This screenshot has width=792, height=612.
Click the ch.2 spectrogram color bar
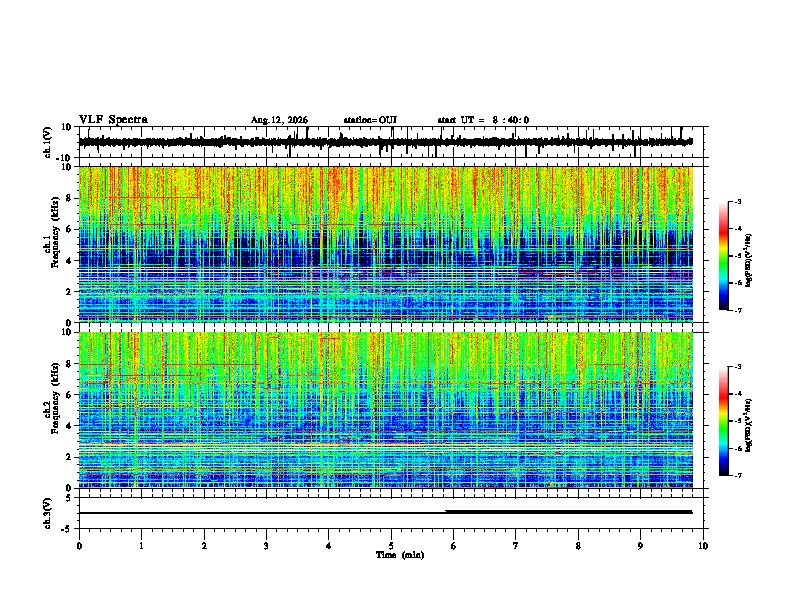(x=724, y=421)
